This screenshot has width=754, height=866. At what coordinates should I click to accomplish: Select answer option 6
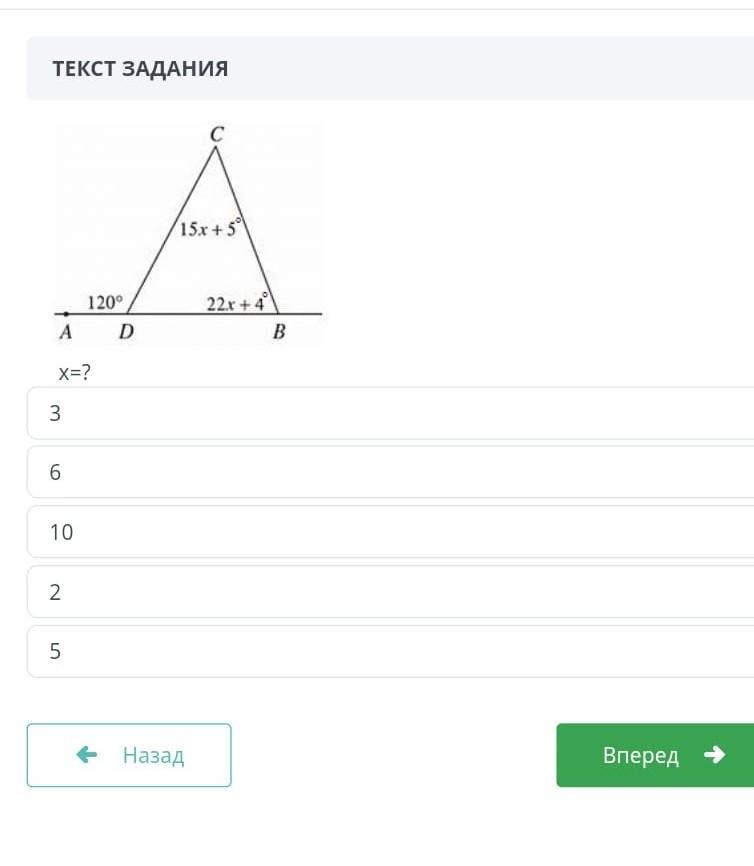pyautogui.click(x=390, y=472)
